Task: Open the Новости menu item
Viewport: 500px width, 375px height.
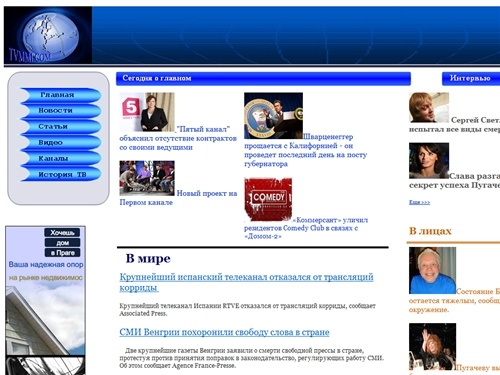Action: pos(60,111)
